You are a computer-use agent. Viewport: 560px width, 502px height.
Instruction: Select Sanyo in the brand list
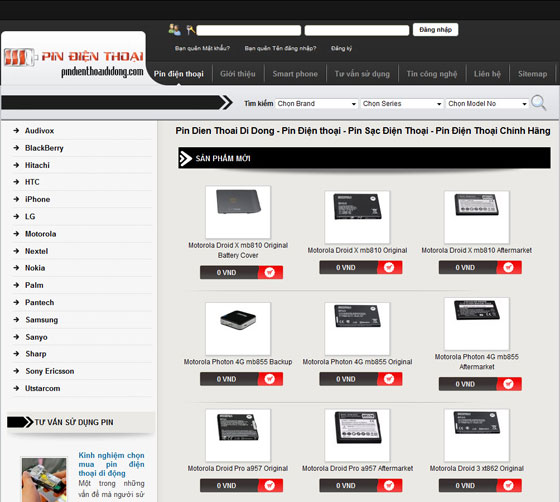(36, 337)
